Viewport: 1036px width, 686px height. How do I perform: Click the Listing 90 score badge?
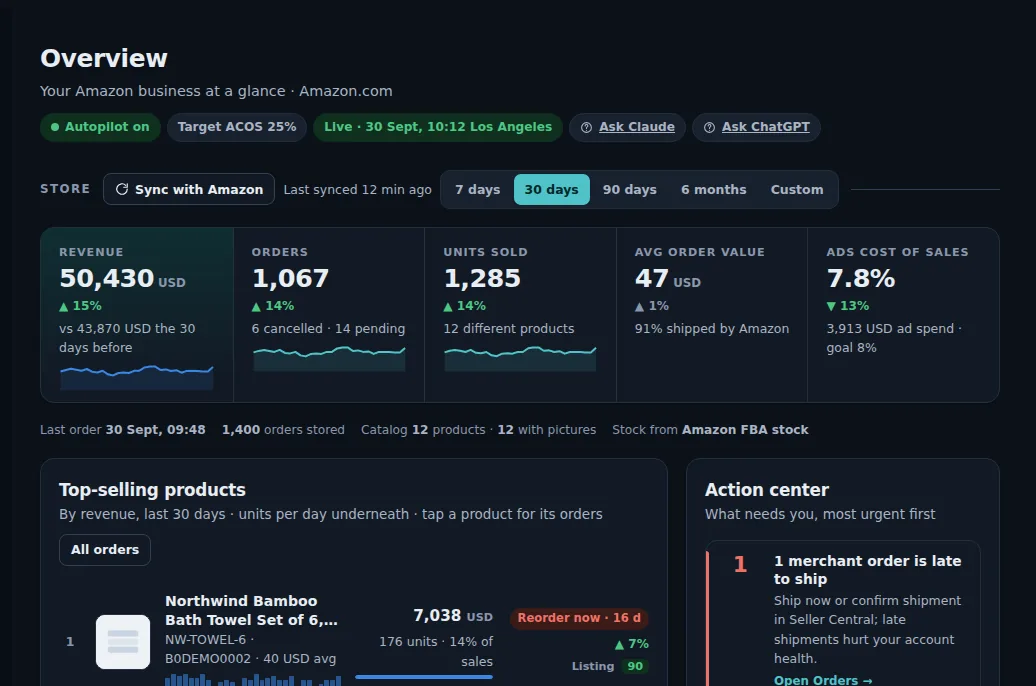635,666
